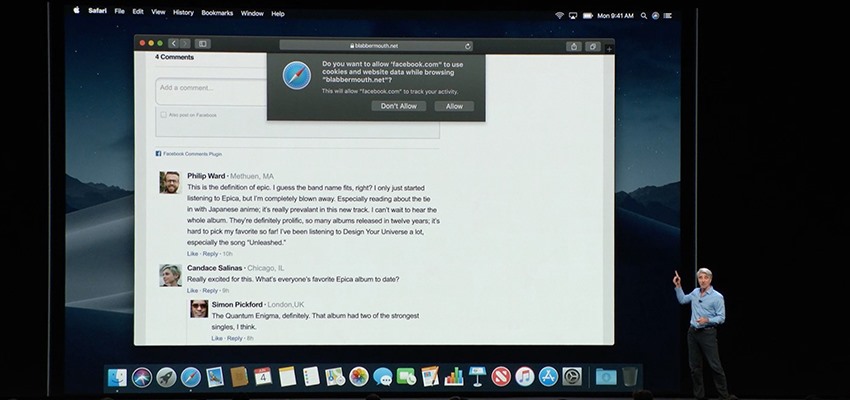Click Reply under Candace Salinas comment
850x400 pixels.
(x=210, y=290)
